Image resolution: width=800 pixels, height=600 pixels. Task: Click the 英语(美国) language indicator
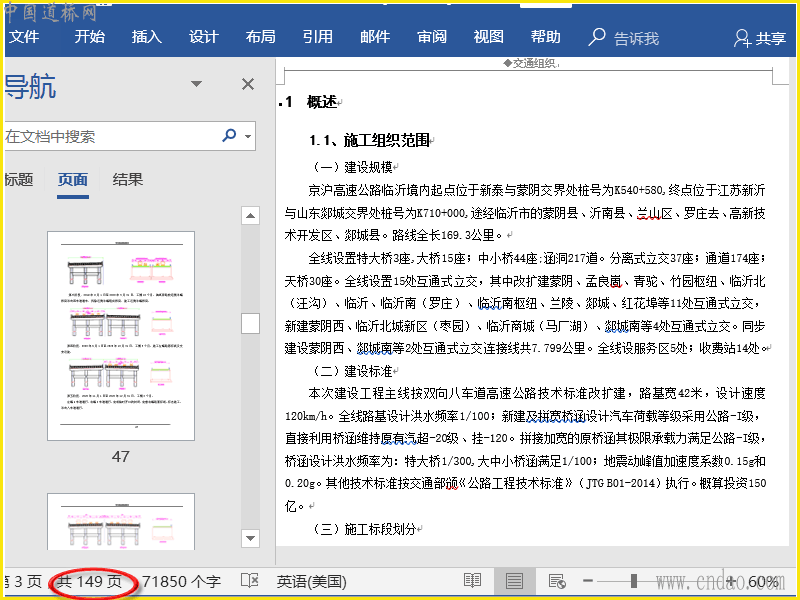click(x=312, y=581)
